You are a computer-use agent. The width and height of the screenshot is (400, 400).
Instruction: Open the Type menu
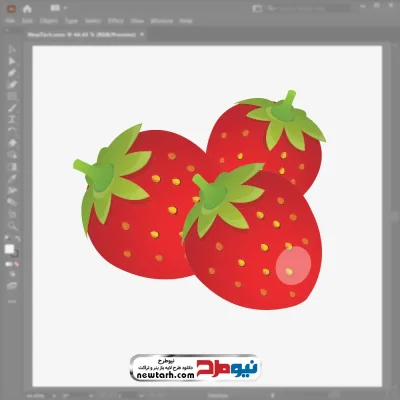tap(71, 21)
